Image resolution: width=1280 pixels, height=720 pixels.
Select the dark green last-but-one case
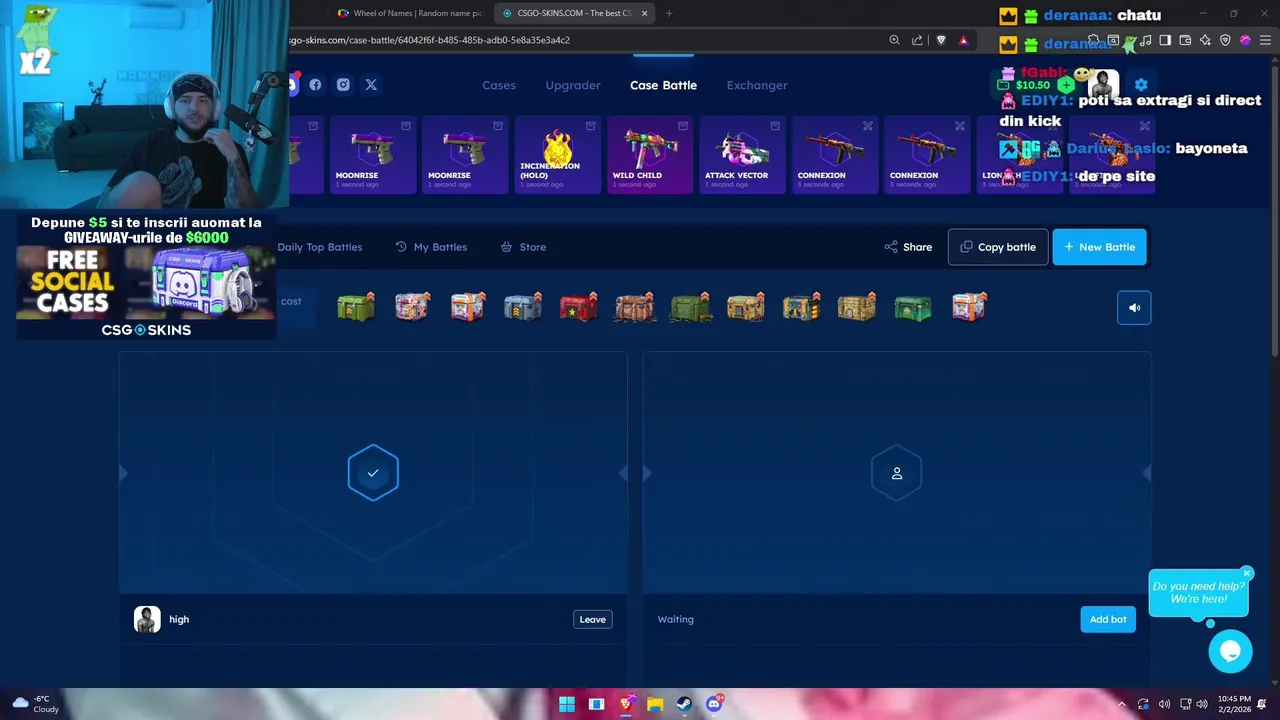(x=913, y=307)
